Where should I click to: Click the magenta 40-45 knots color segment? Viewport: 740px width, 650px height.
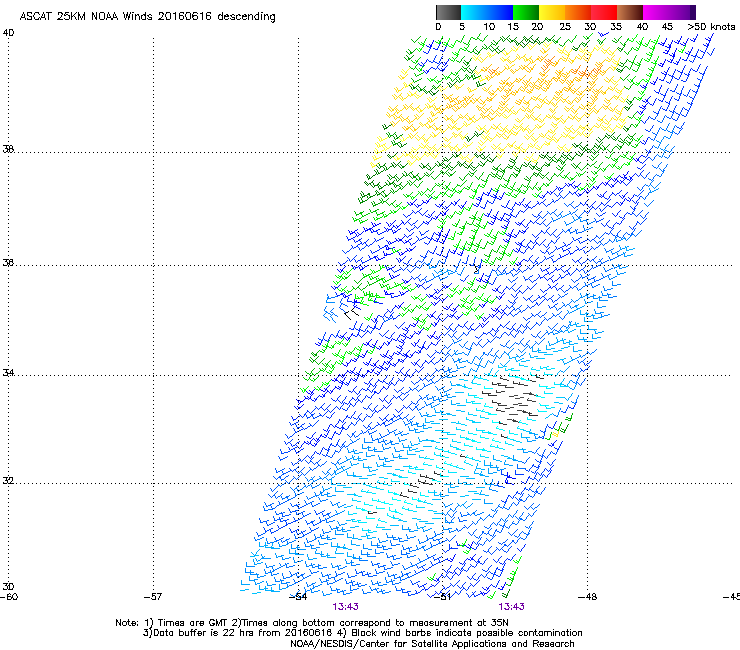pyautogui.click(x=656, y=12)
